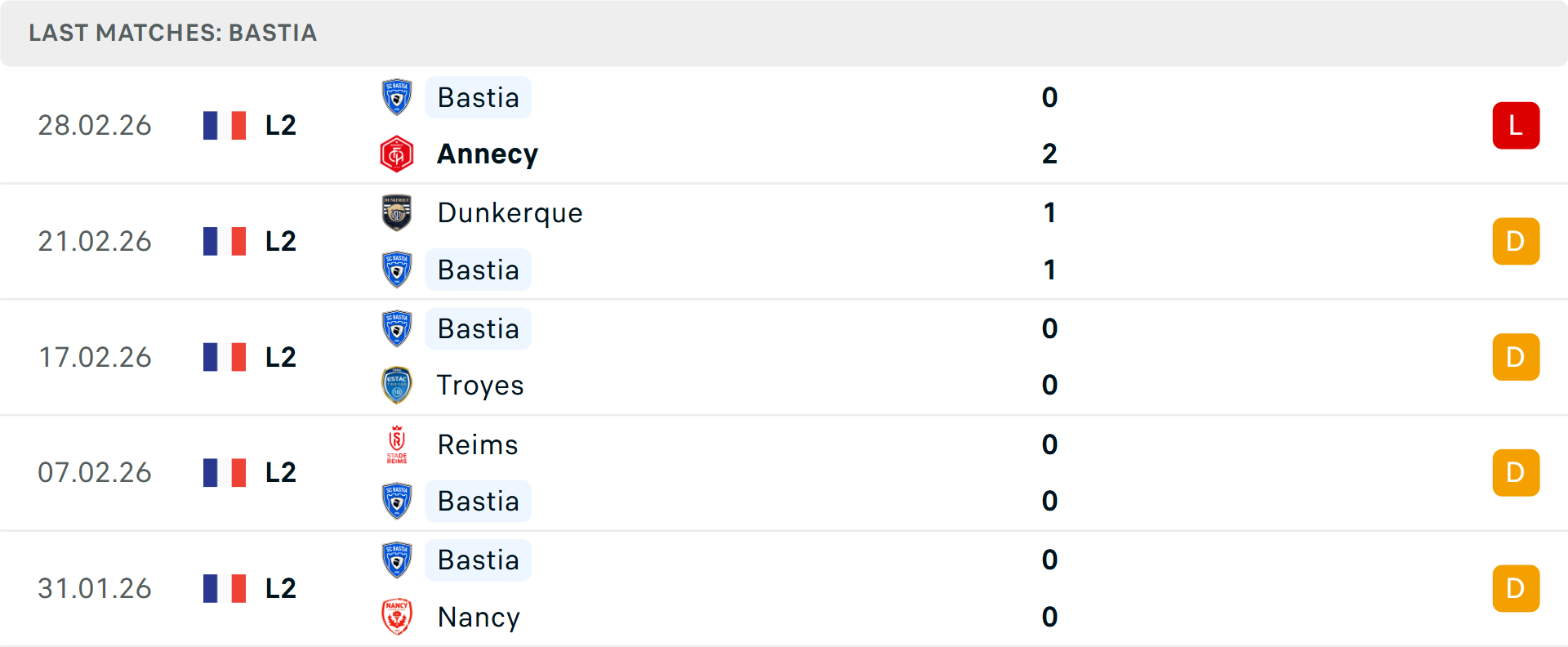The height and width of the screenshot is (647, 1568).
Task: Click the D badge for the Nancy match
Action: click(1516, 588)
